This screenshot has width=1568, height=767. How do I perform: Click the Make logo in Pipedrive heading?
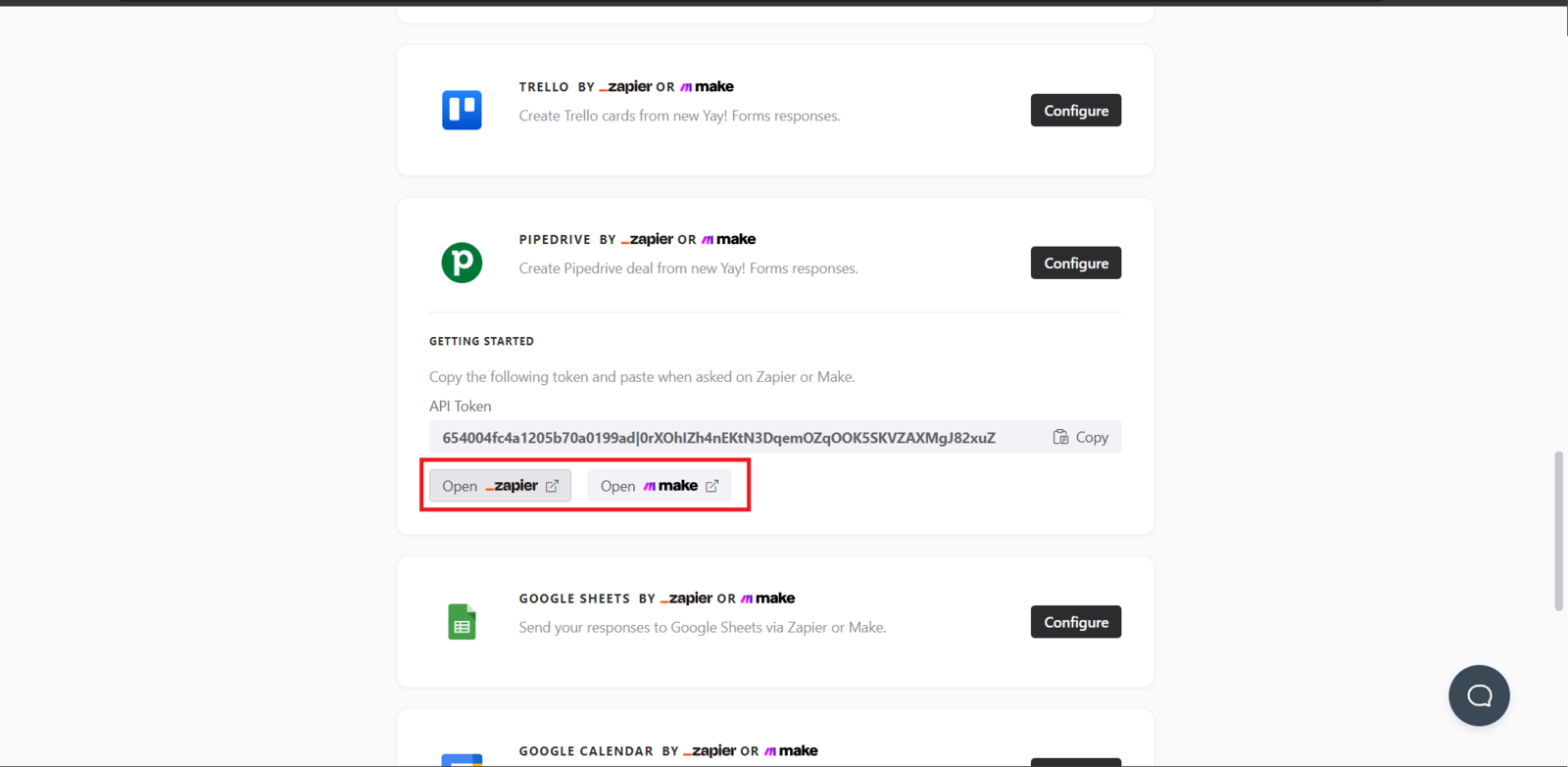tap(728, 239)
